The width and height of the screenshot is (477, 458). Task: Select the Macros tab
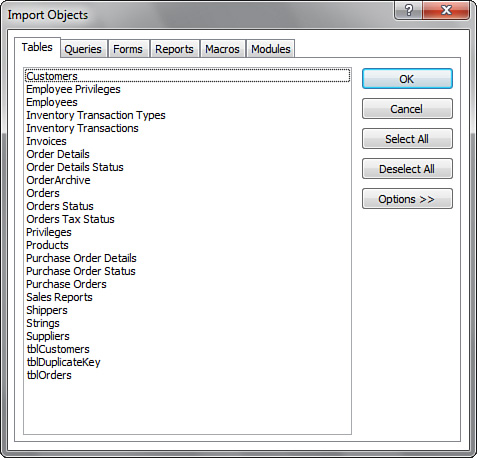click(222, 49)
